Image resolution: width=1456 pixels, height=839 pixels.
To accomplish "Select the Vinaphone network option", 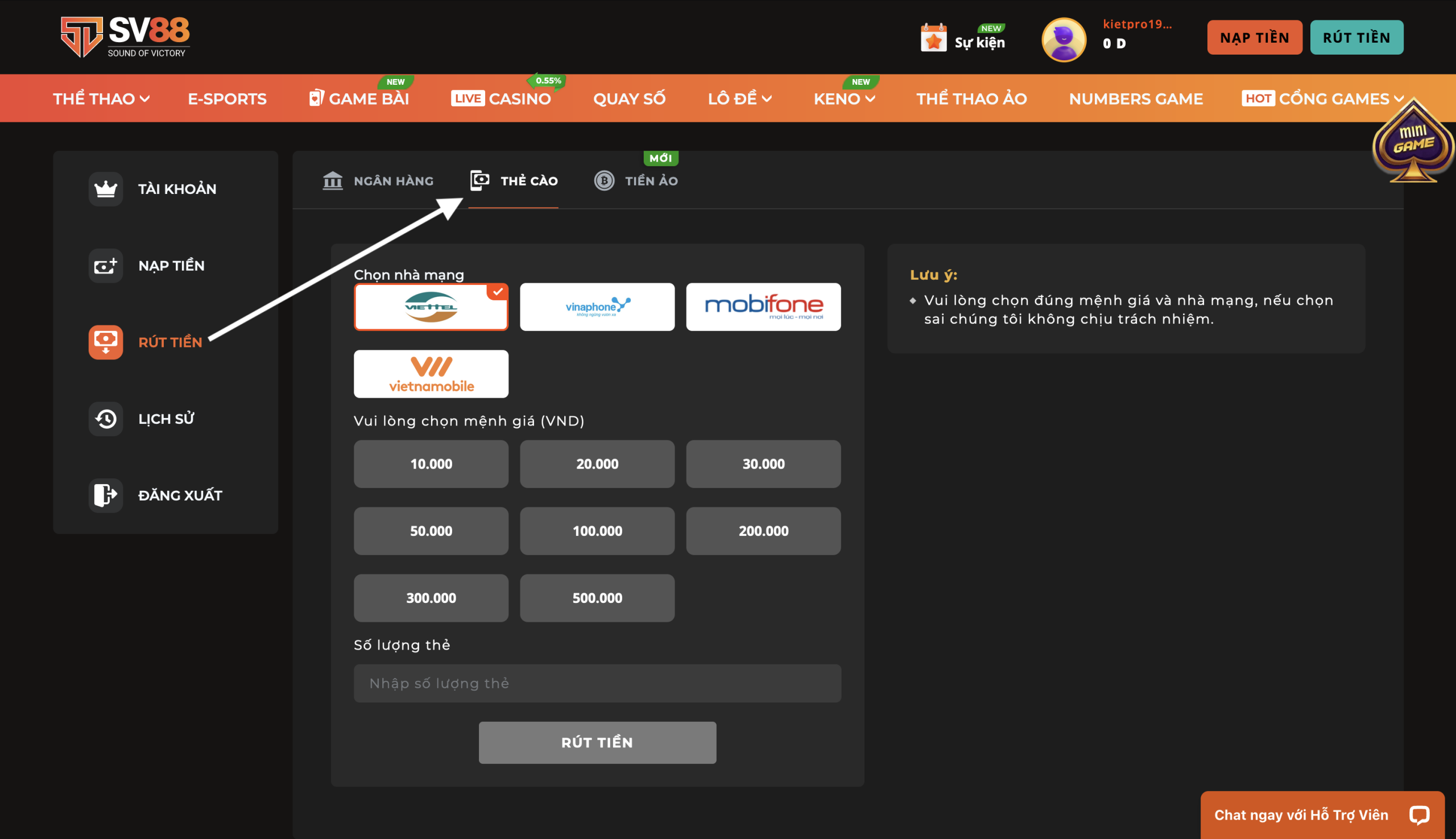I will point(597,307).
